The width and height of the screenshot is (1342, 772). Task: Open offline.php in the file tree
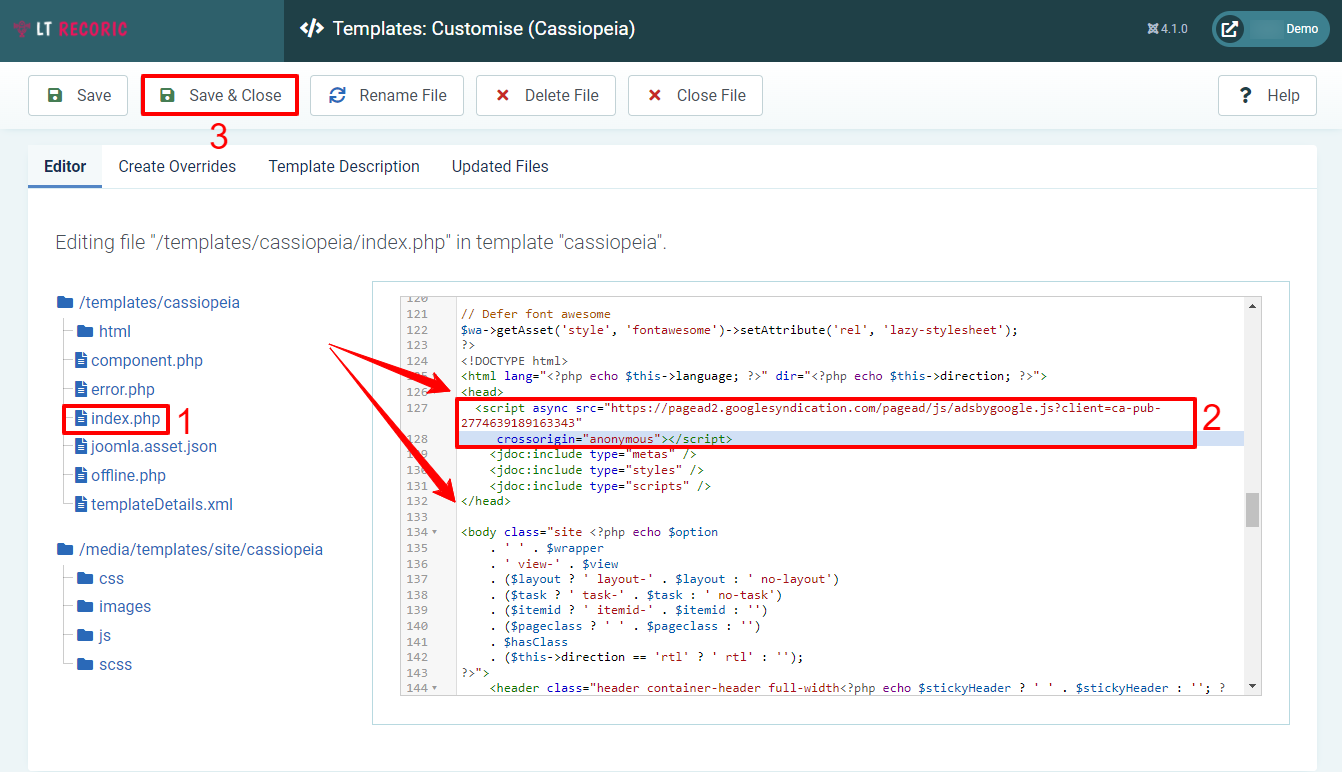point(128,475)
